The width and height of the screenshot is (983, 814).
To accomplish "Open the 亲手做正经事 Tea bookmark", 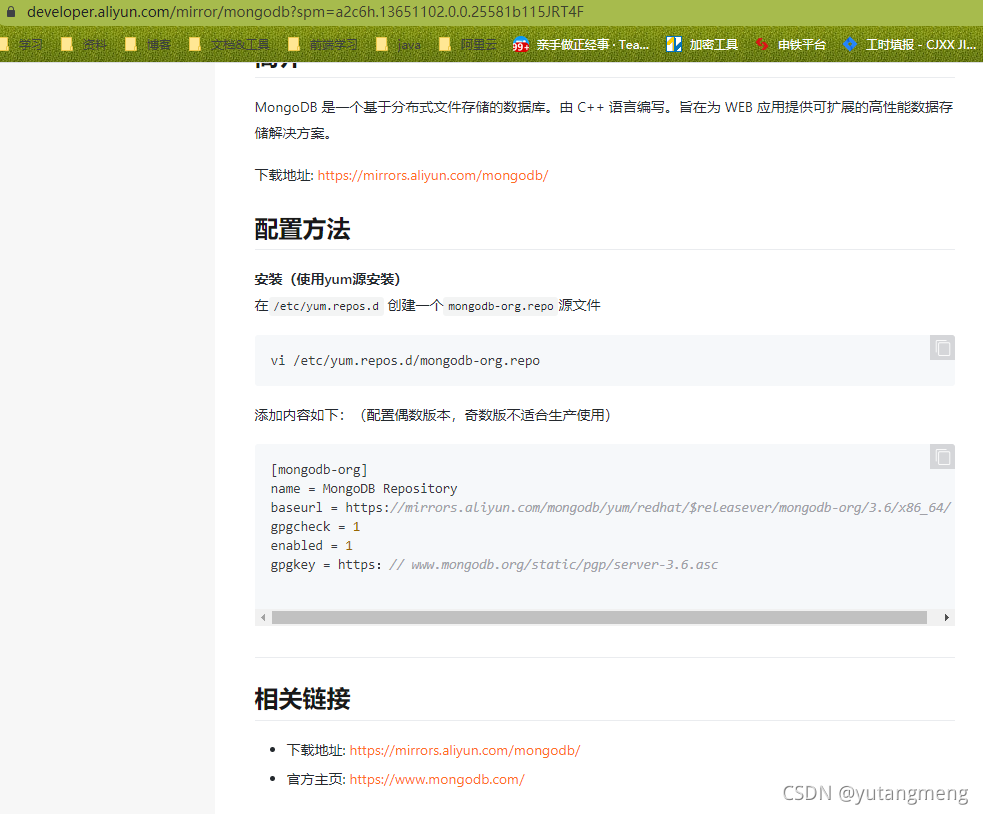I will tap(581, 45).
